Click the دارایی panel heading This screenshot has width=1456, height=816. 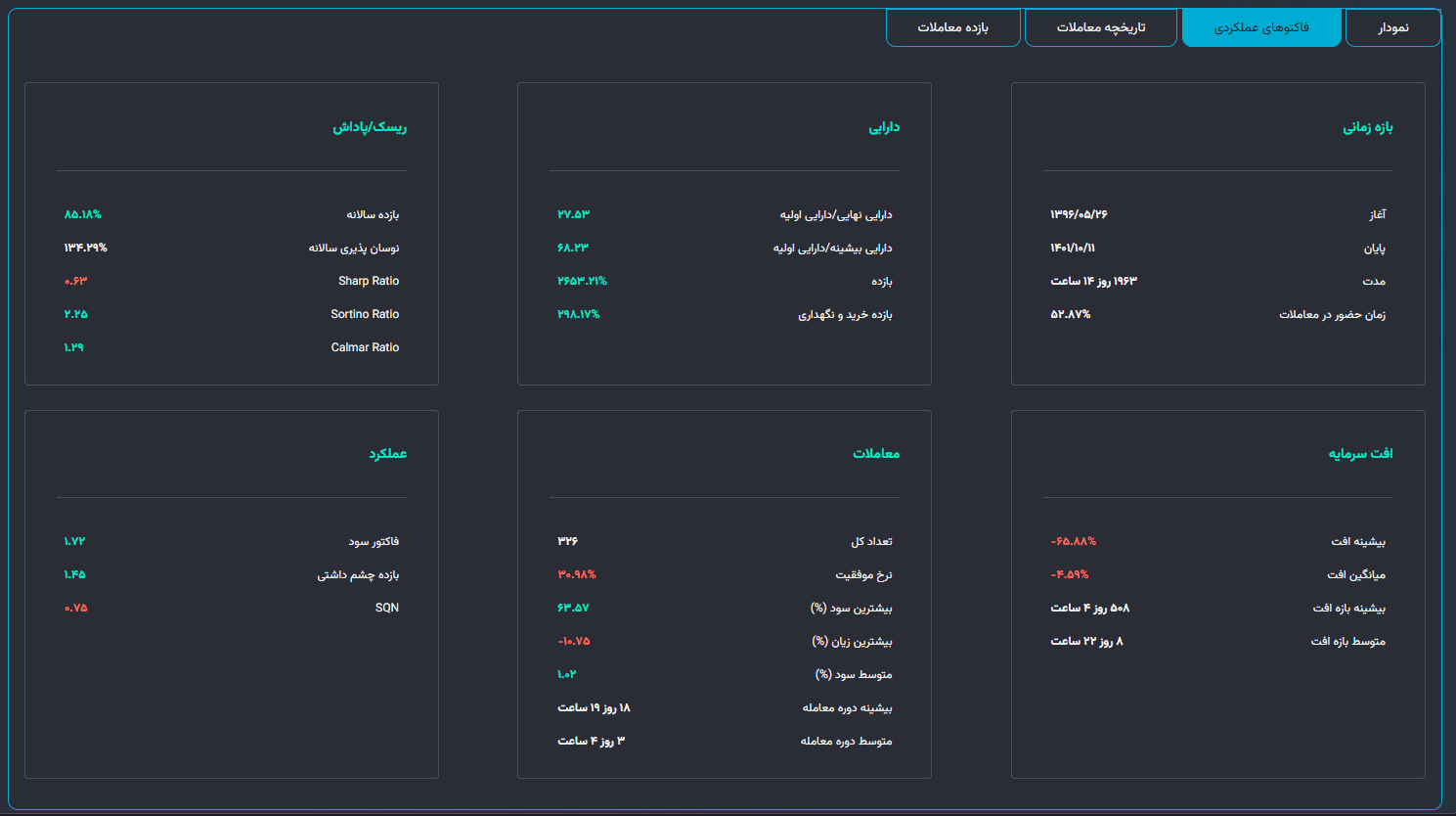click(x=884, y=127)
